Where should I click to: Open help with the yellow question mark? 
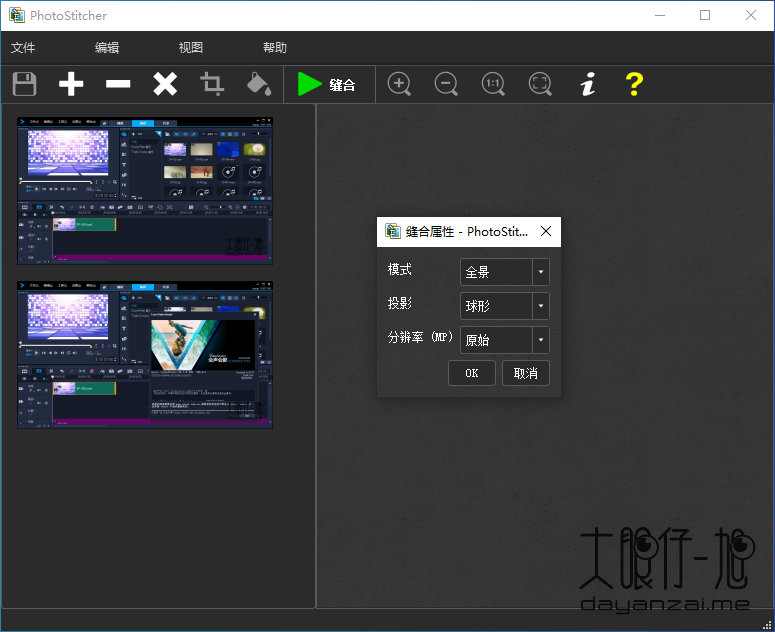pyautogui.click(x=634, y=84)
